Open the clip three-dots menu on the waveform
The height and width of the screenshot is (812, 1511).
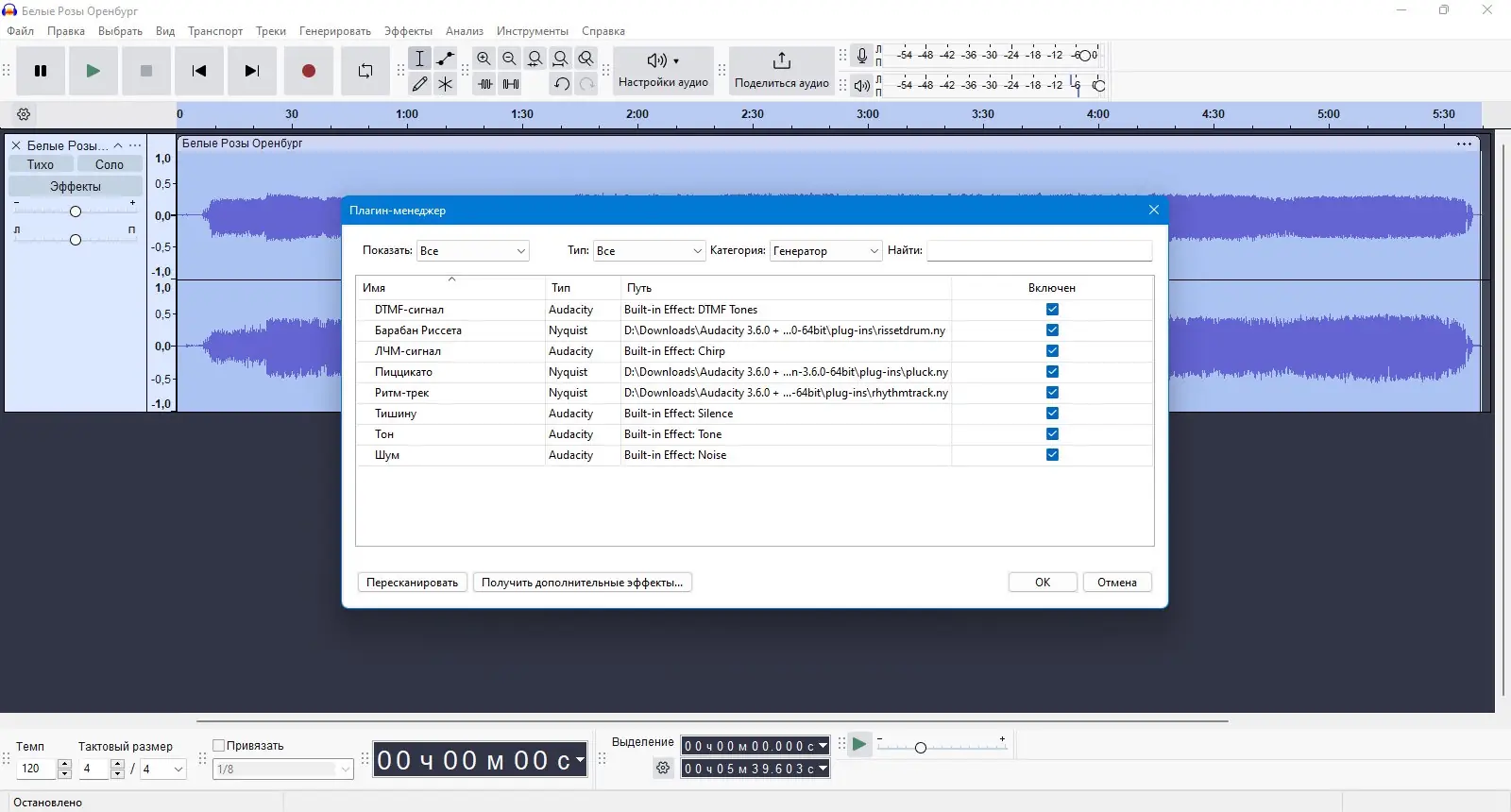[x=1465, y=144]
